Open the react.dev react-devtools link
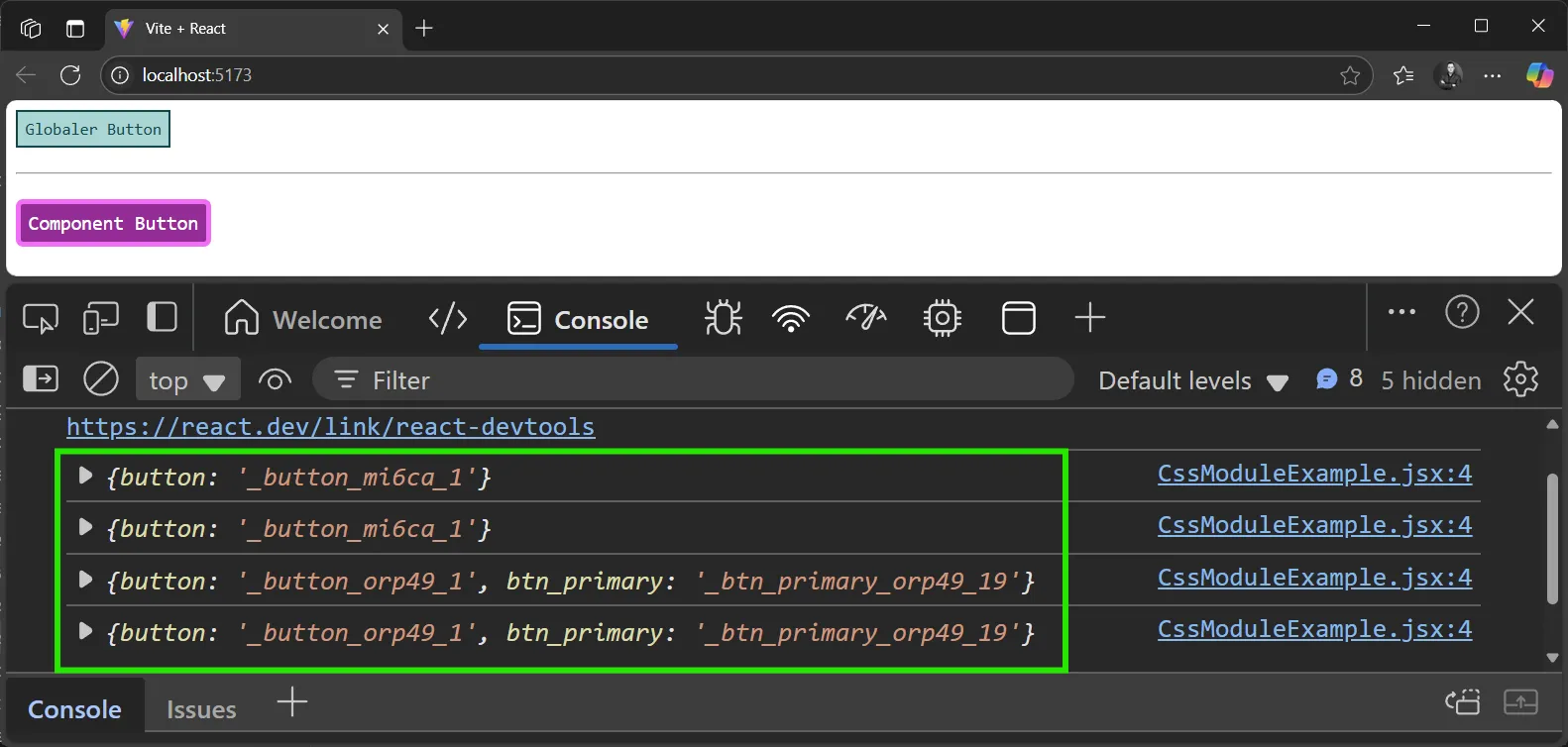 click(330, 427)
